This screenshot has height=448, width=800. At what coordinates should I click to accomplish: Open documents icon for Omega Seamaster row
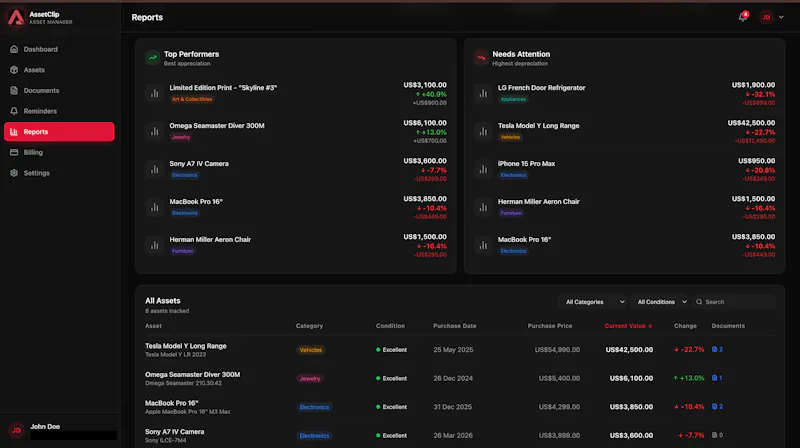tap(717, 378)
